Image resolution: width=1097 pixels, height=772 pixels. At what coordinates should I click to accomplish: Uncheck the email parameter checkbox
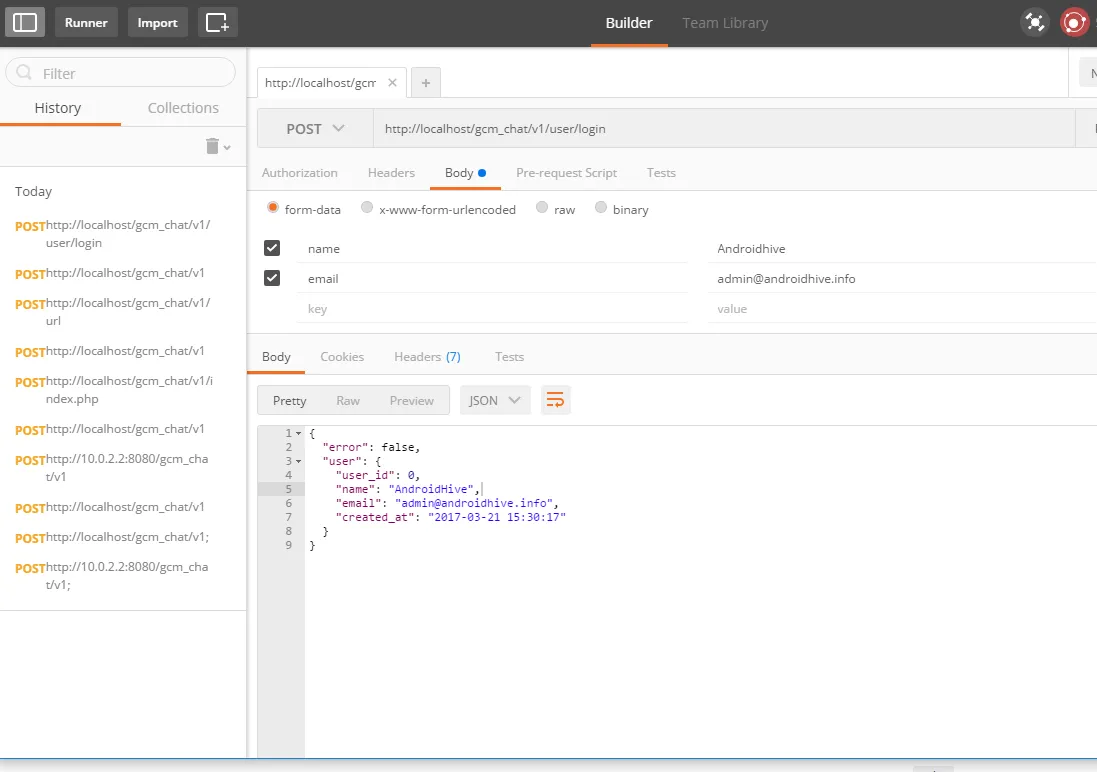[x=272, y=278]
